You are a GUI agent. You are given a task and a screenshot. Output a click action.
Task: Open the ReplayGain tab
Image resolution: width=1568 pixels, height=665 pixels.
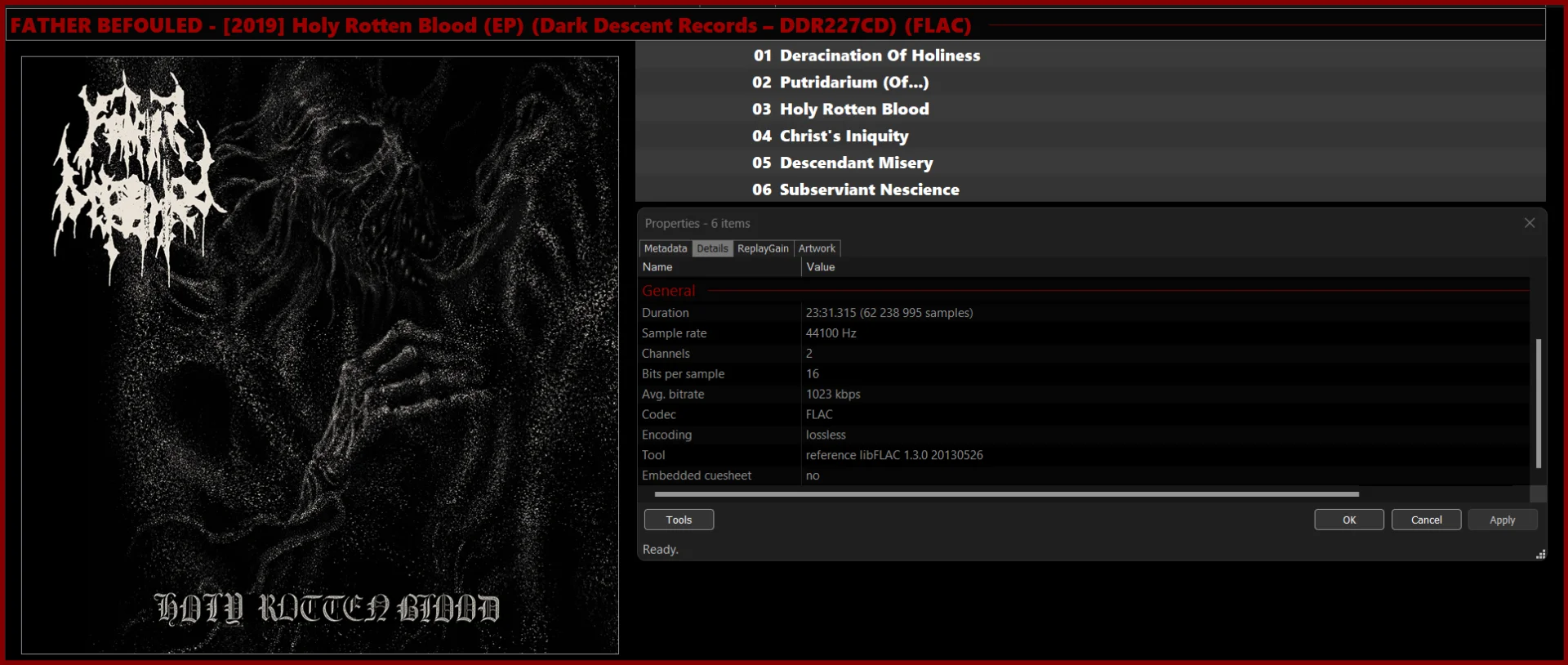tap(763, 248)
